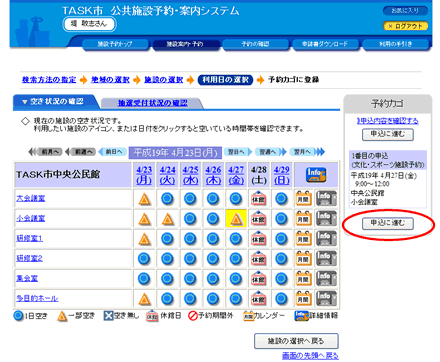Image resolution: width=440 pixels, height=362 pixels.
Task: Open 多目的ホール facility link
Action: point(37,298)
